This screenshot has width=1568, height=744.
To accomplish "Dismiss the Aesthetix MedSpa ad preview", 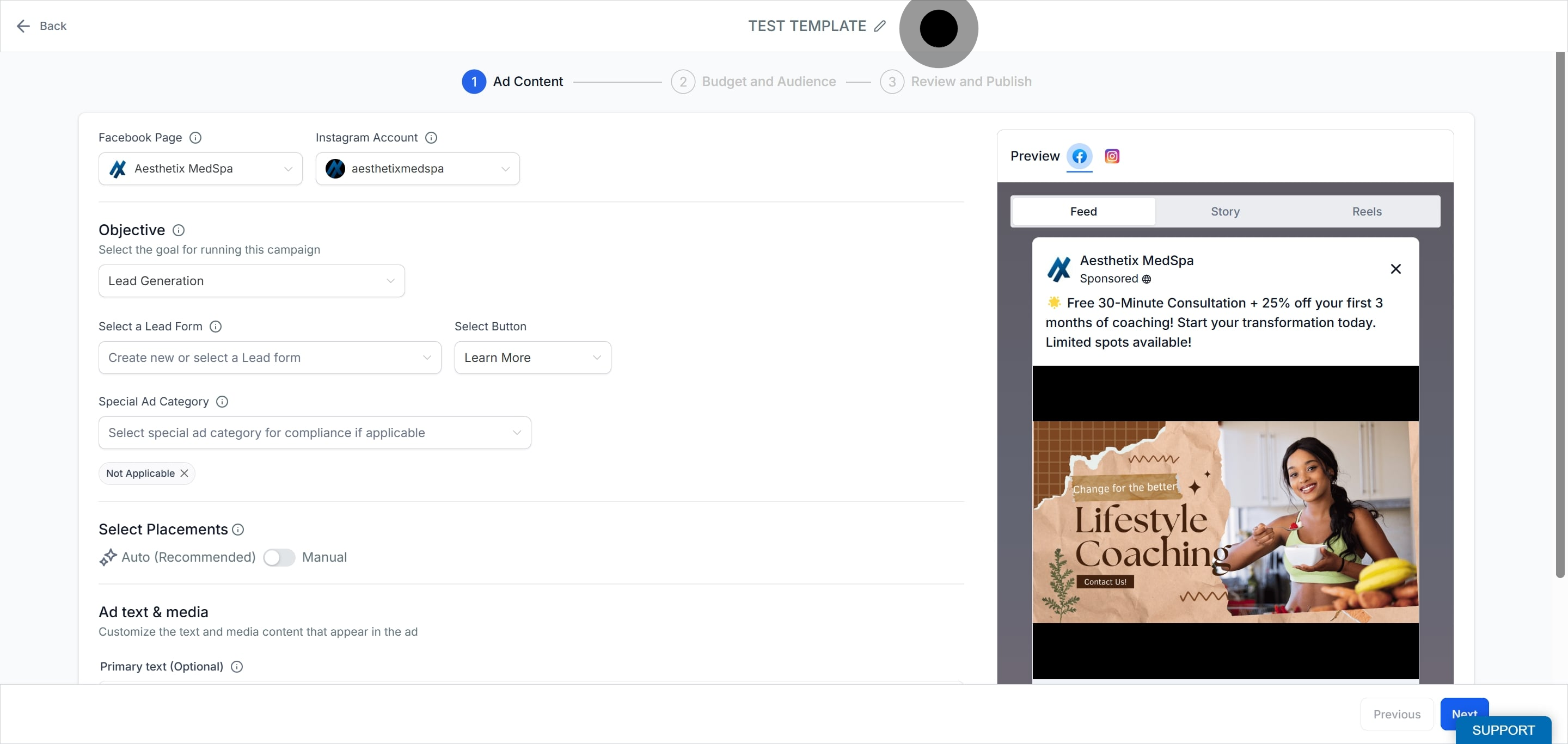I will click(x=1396, y=269).
